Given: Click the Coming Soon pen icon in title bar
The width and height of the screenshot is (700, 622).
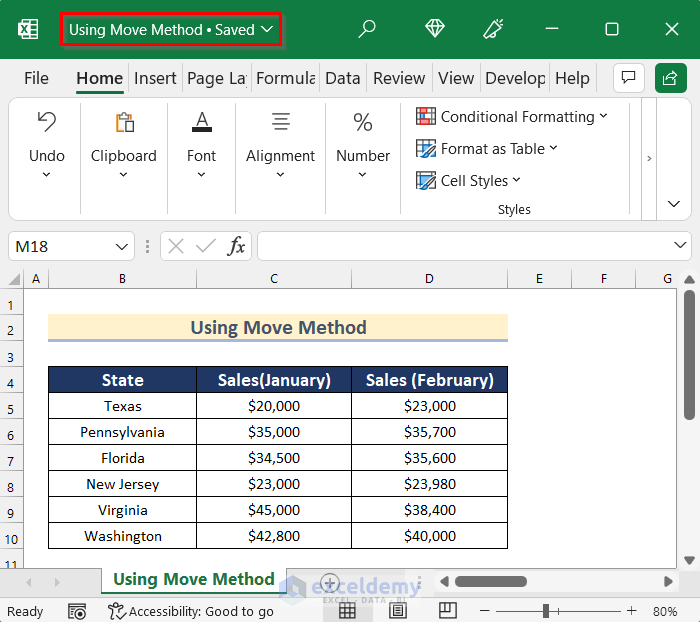Looking at the screenshot, I should click(493, 29).
